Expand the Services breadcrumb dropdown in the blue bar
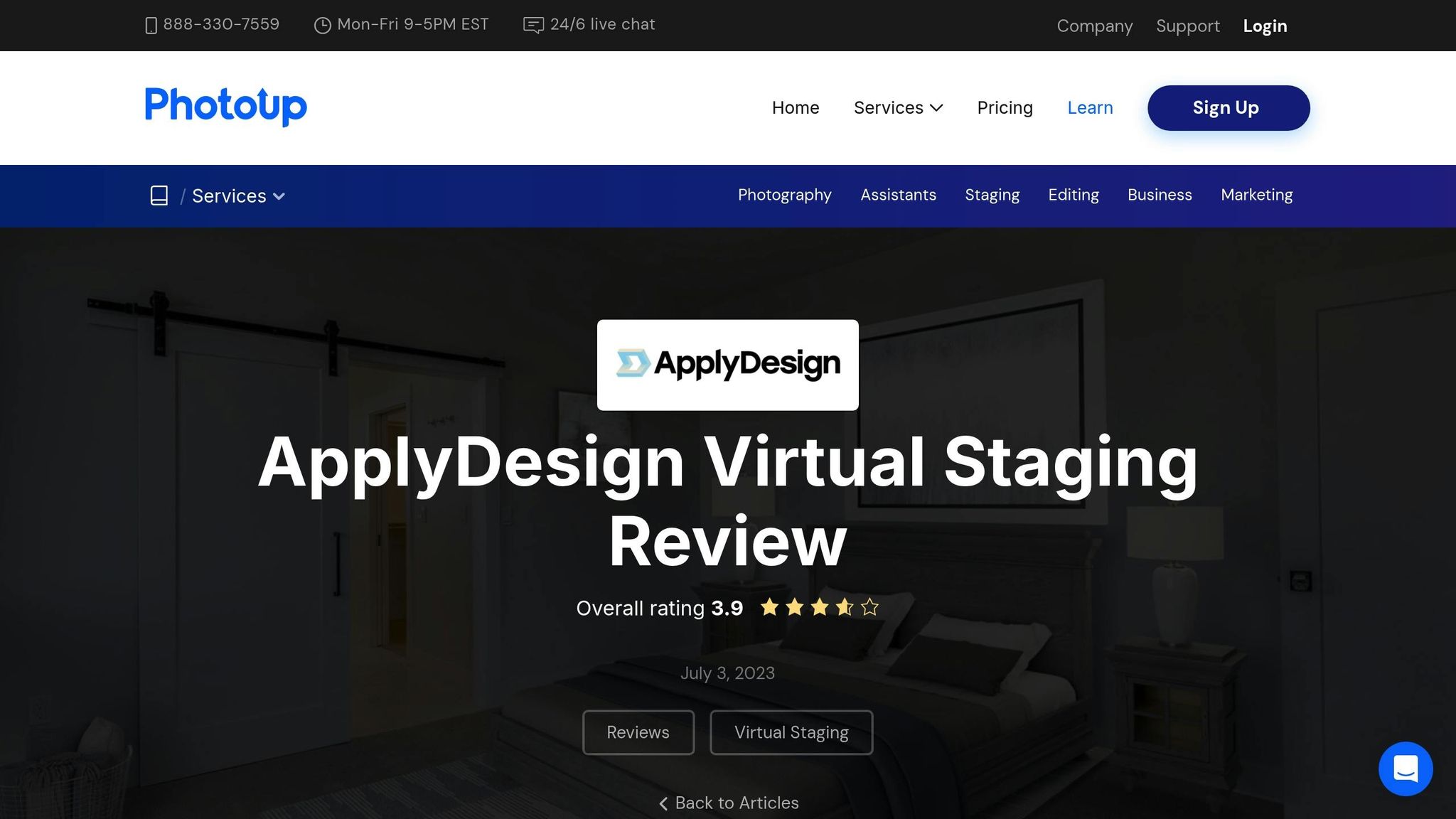 coord(238,196)
